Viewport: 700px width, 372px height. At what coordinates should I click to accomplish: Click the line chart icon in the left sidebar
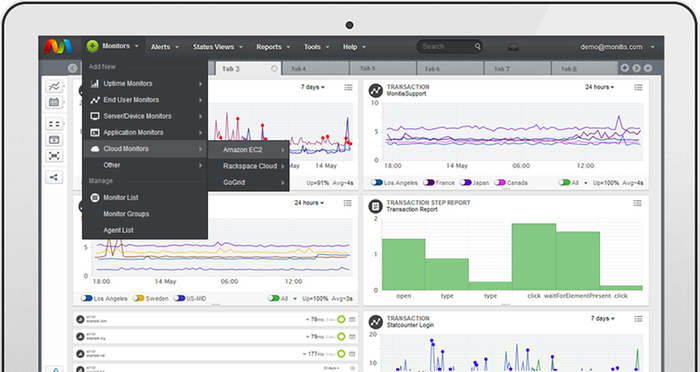[54, 86]
